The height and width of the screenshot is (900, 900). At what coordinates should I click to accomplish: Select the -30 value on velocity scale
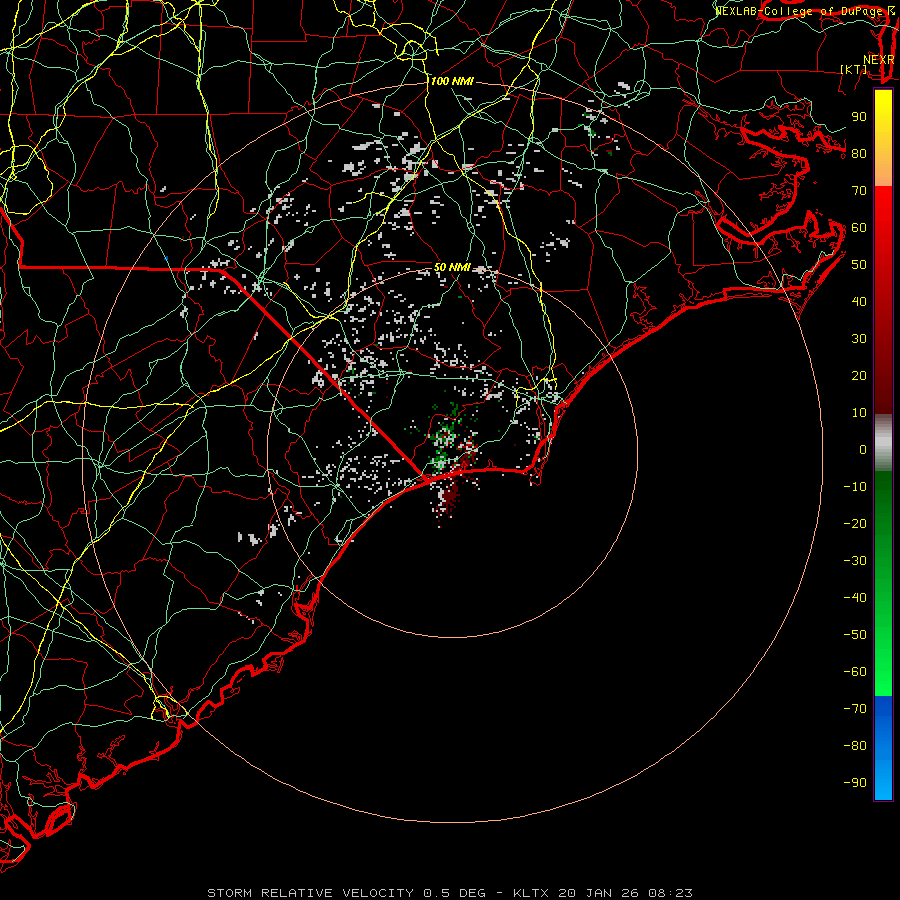pyautogui.click(x=855, y=561)
